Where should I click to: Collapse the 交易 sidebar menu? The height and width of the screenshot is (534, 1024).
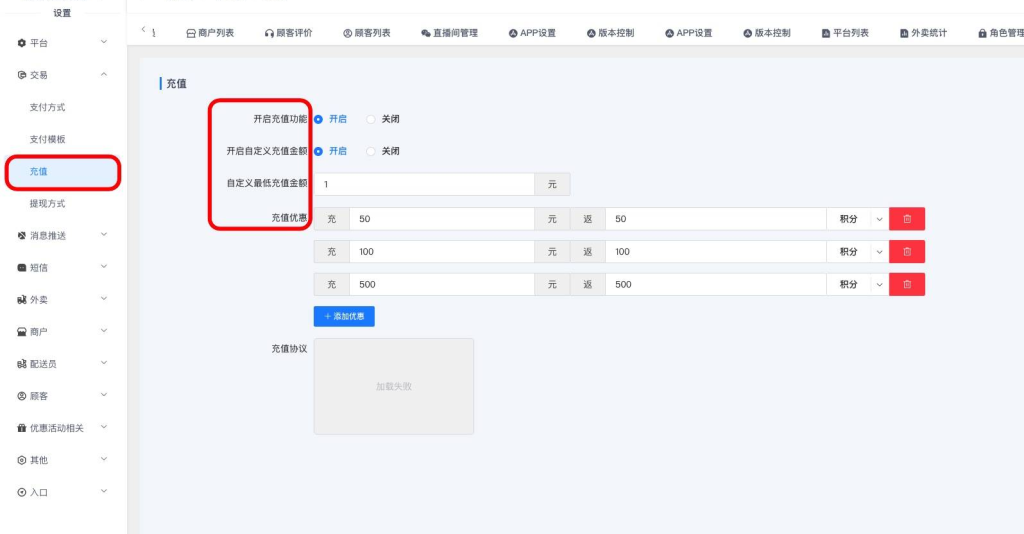click(63, 75)
